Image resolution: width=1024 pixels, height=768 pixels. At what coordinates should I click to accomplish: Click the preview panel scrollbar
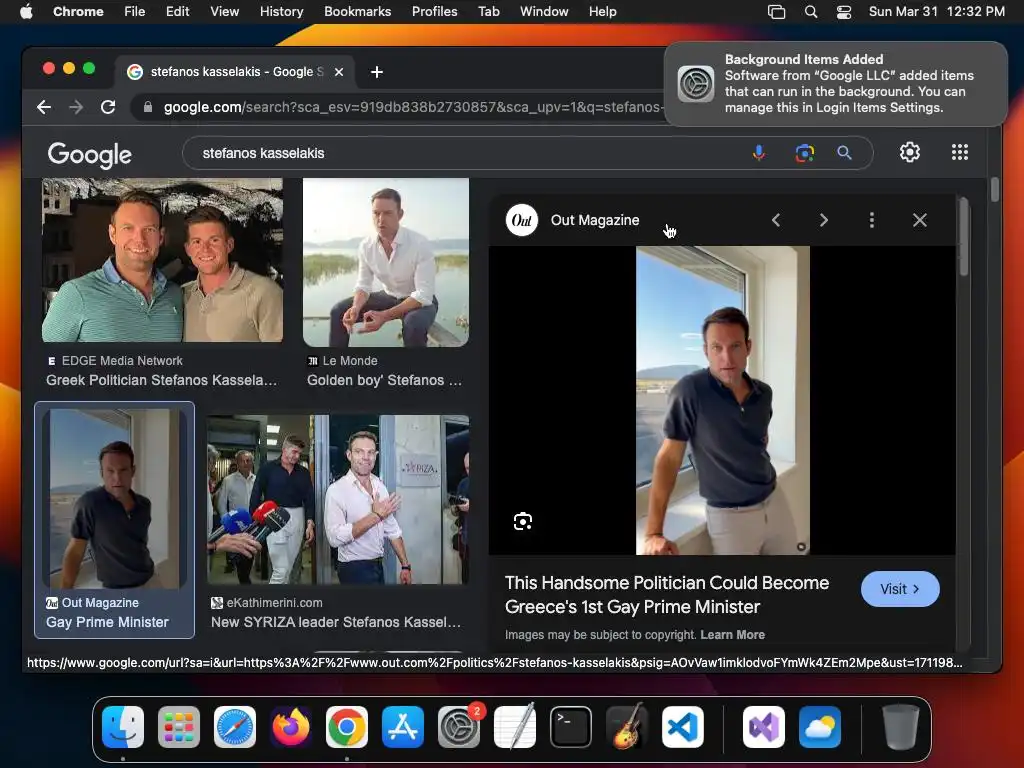(x=964, y=238)
